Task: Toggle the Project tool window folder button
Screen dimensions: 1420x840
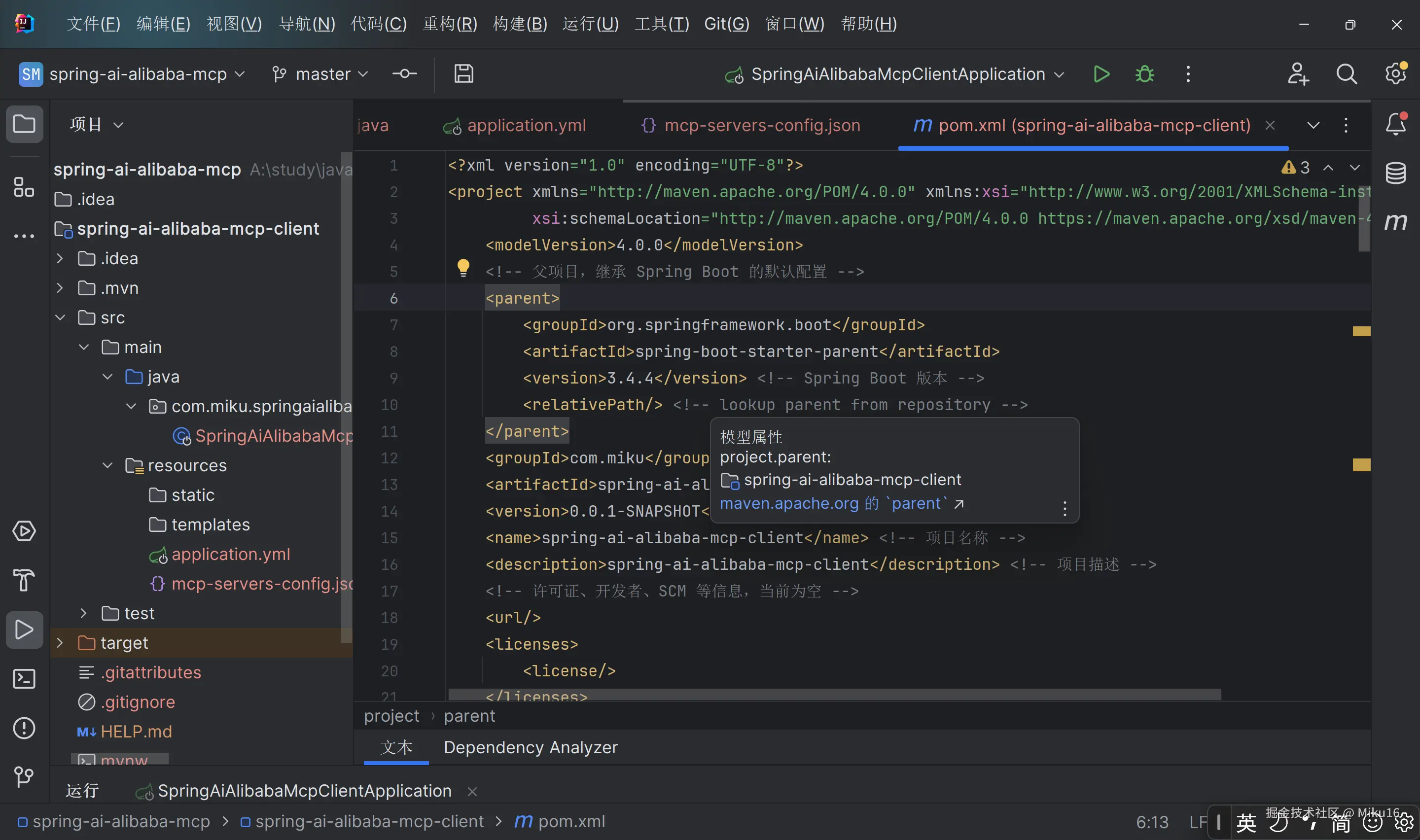Action: (24, 124)
